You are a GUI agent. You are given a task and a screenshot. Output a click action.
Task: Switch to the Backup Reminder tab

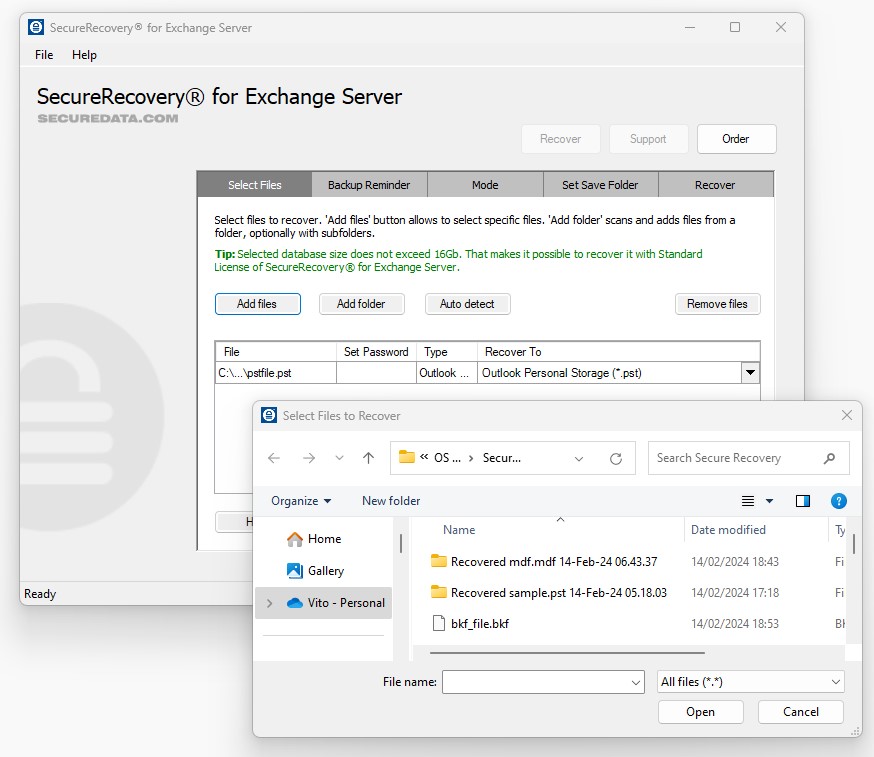click(368, 185)
